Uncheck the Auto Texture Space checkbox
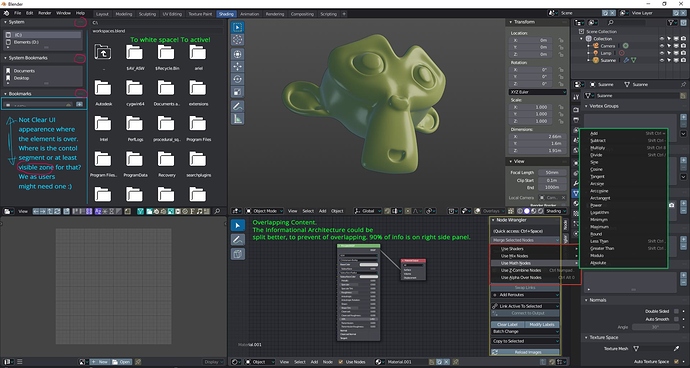This screenshot has height=368, width=690. (676, 361)
